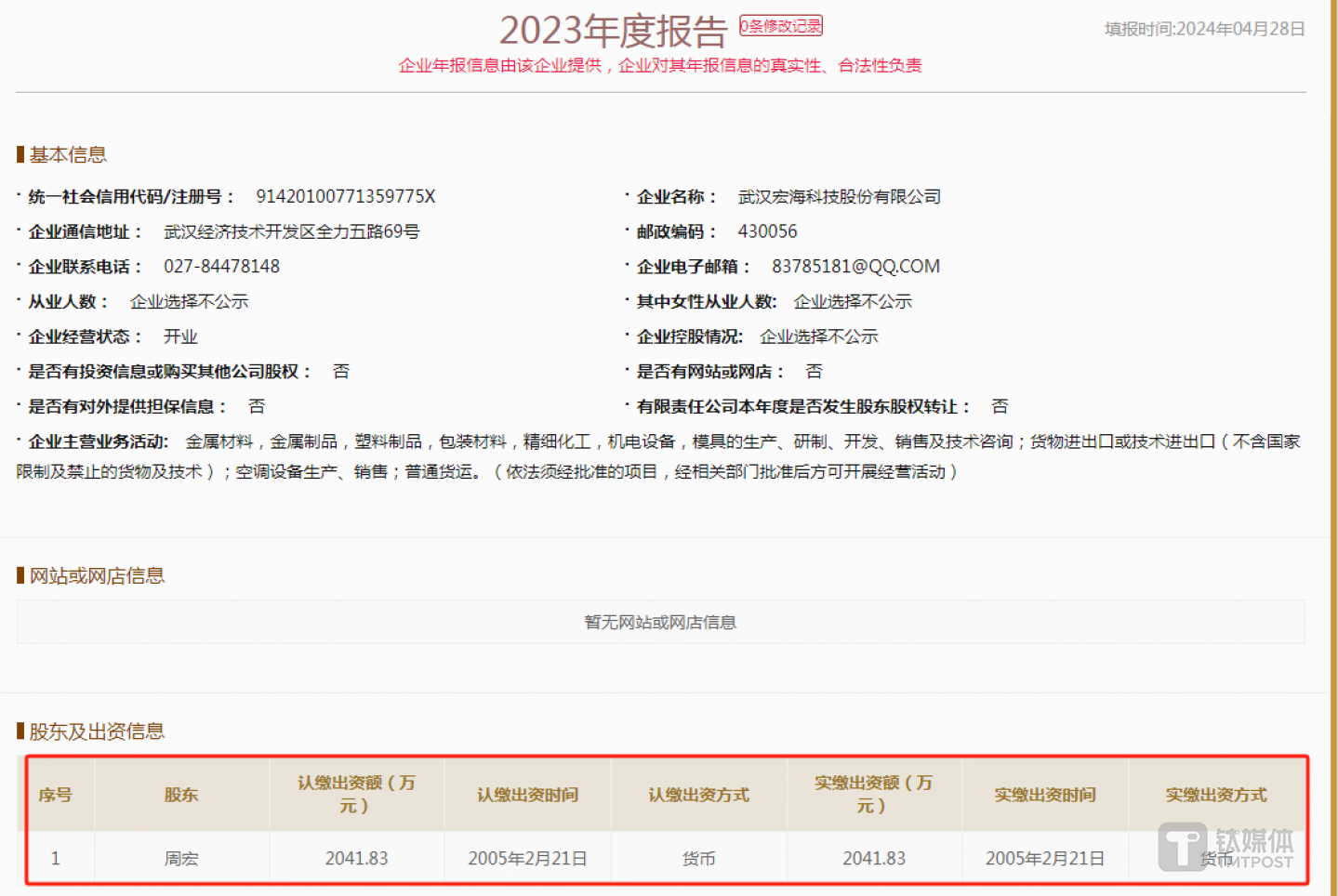1338x896 pixels.
Task: Click the 0条修改记录 red badge
Action: 780,26
